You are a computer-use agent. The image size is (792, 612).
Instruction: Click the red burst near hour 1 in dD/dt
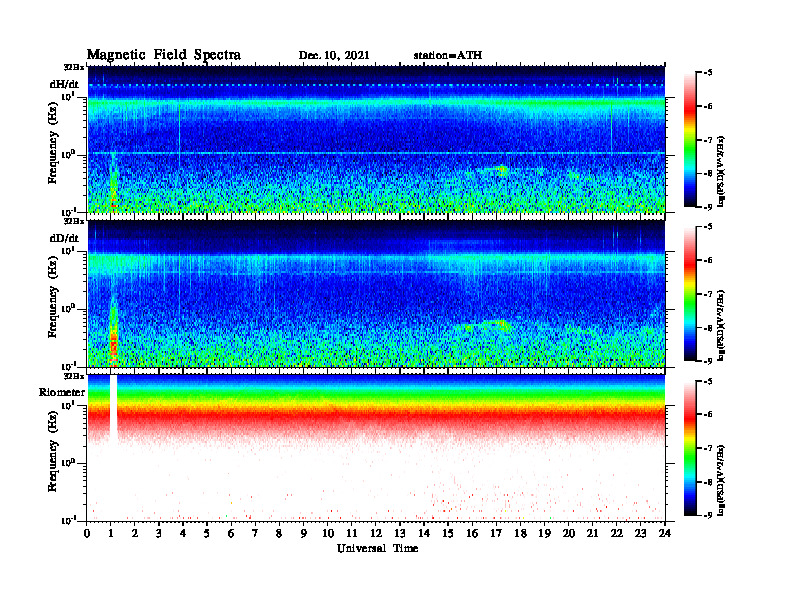114,343
